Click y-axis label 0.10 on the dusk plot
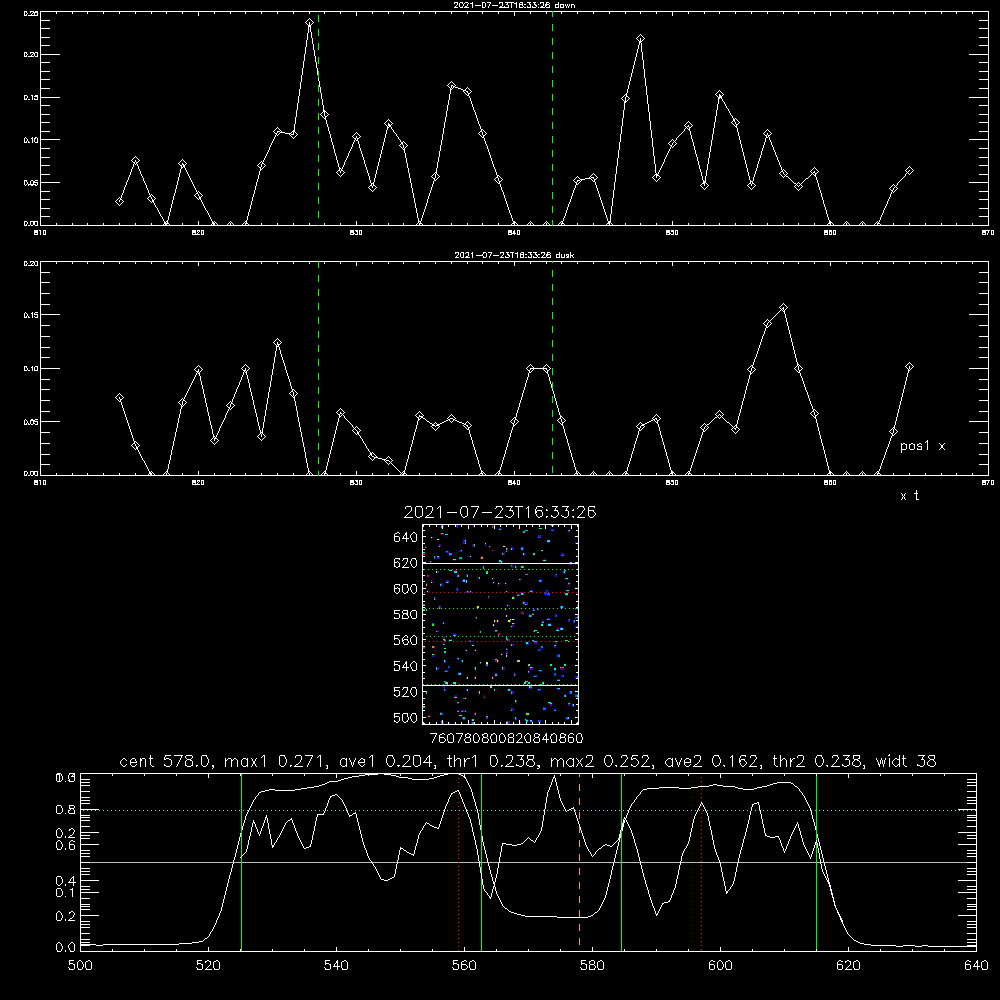This screenshot has width=1000, height=1000. [x=31, y=369]
